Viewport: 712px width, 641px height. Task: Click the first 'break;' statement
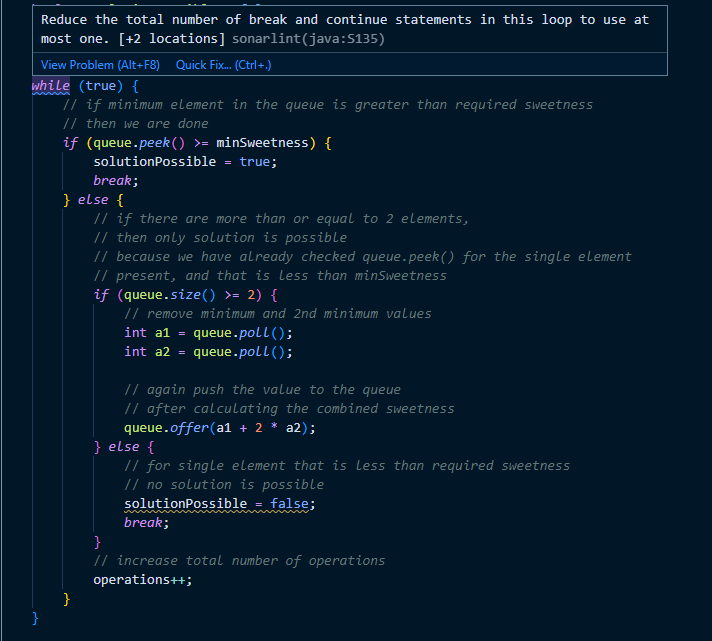(115, 181)
